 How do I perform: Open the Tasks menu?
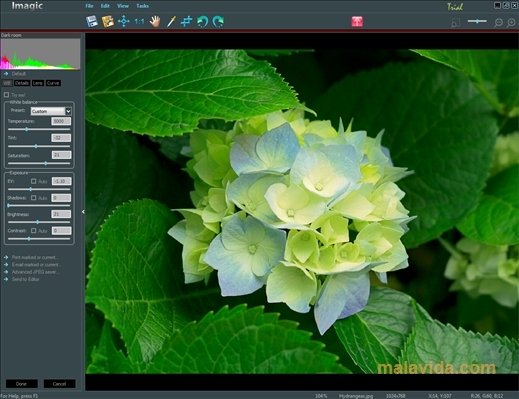pyautogui.click(x=142, y=6)
